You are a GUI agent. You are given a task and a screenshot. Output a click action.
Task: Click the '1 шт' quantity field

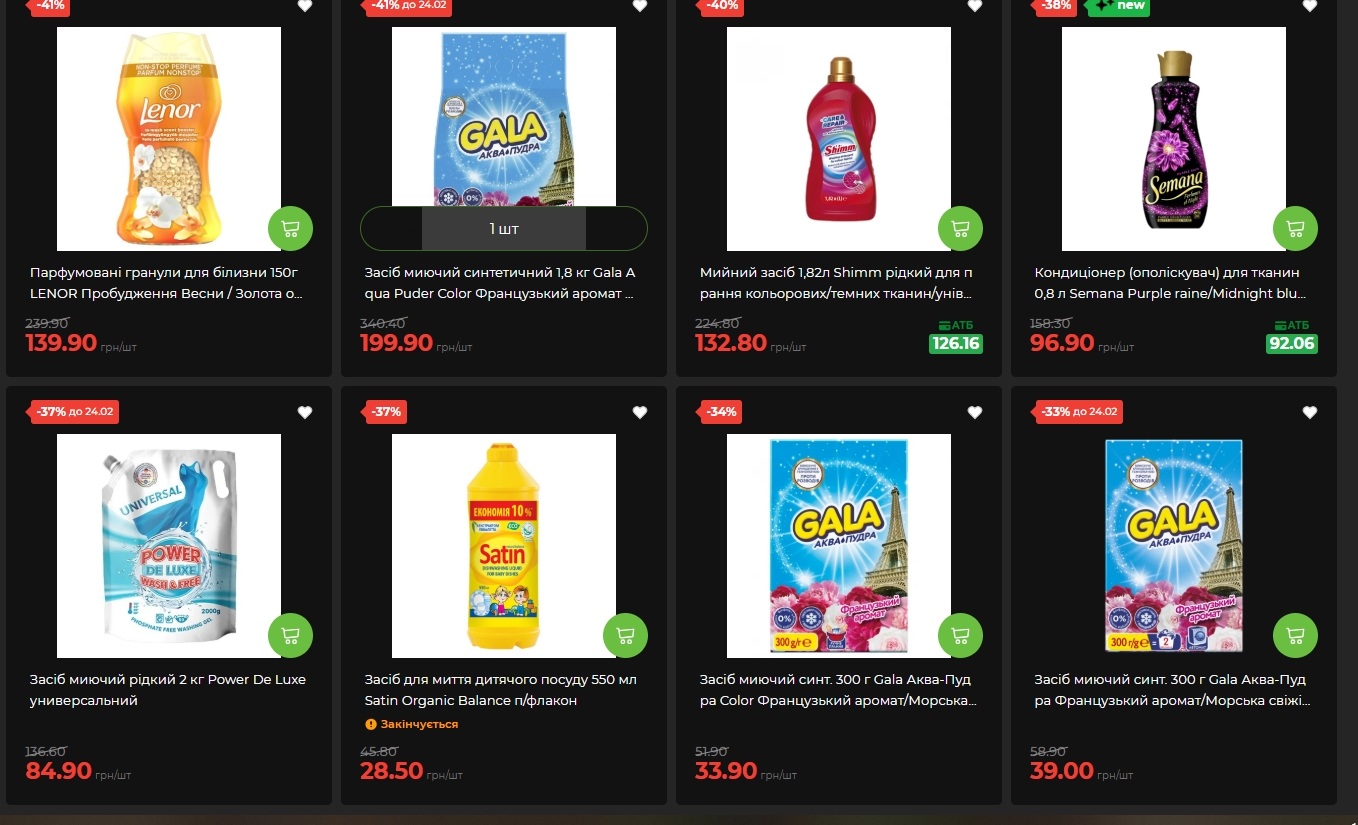504,229
